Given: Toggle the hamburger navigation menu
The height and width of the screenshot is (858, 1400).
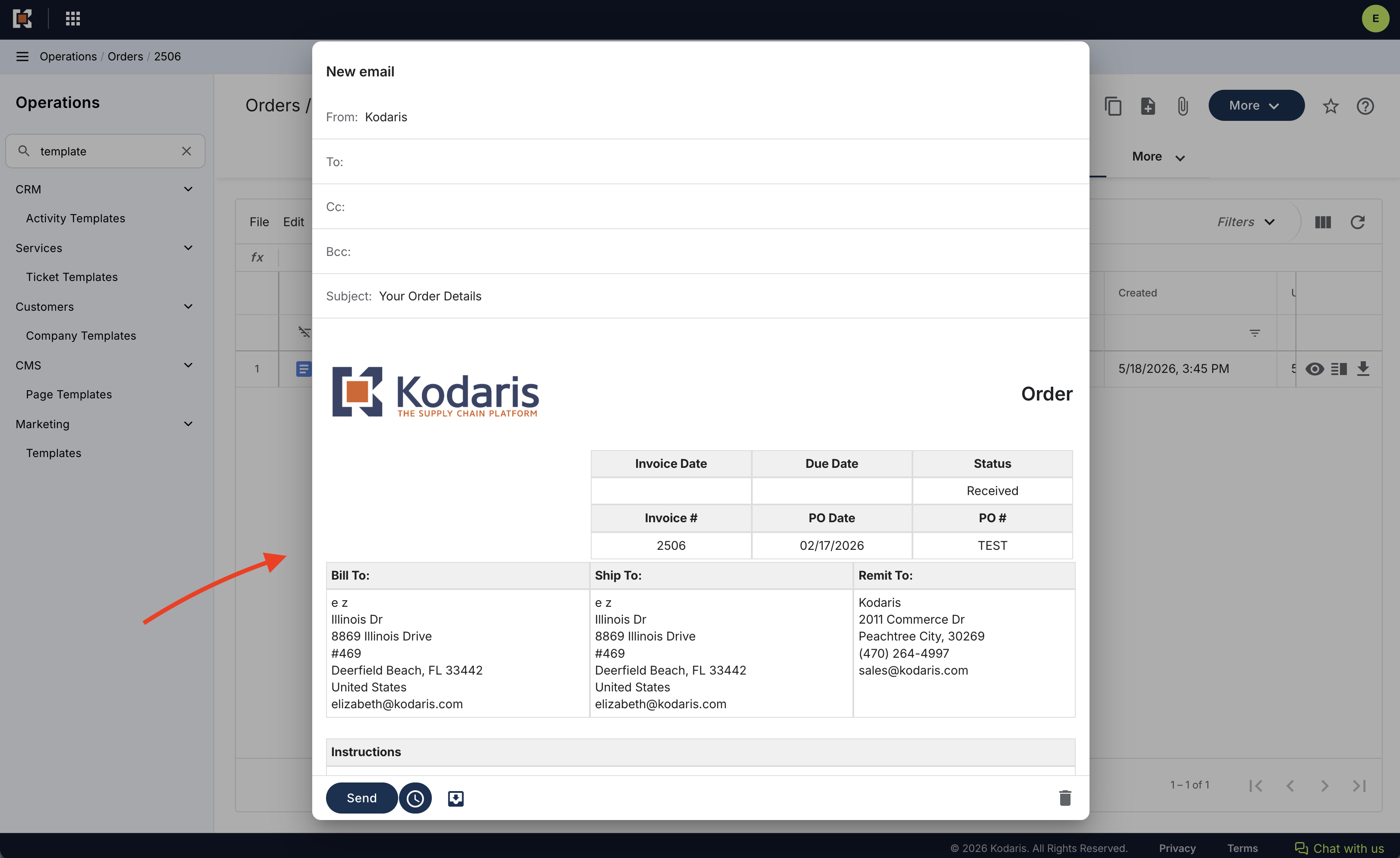Looking at the screenshot, I should [x=22, y=56].
